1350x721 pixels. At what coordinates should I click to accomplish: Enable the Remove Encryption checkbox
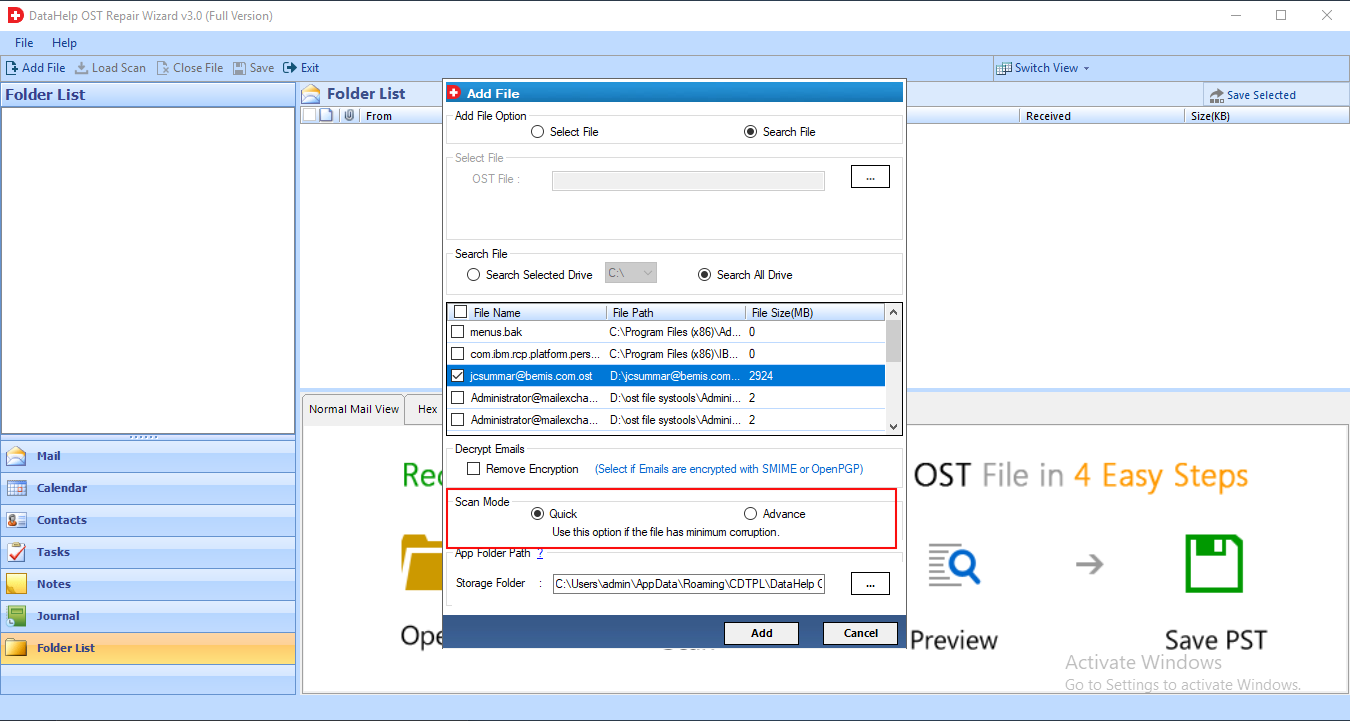[473, 469]
